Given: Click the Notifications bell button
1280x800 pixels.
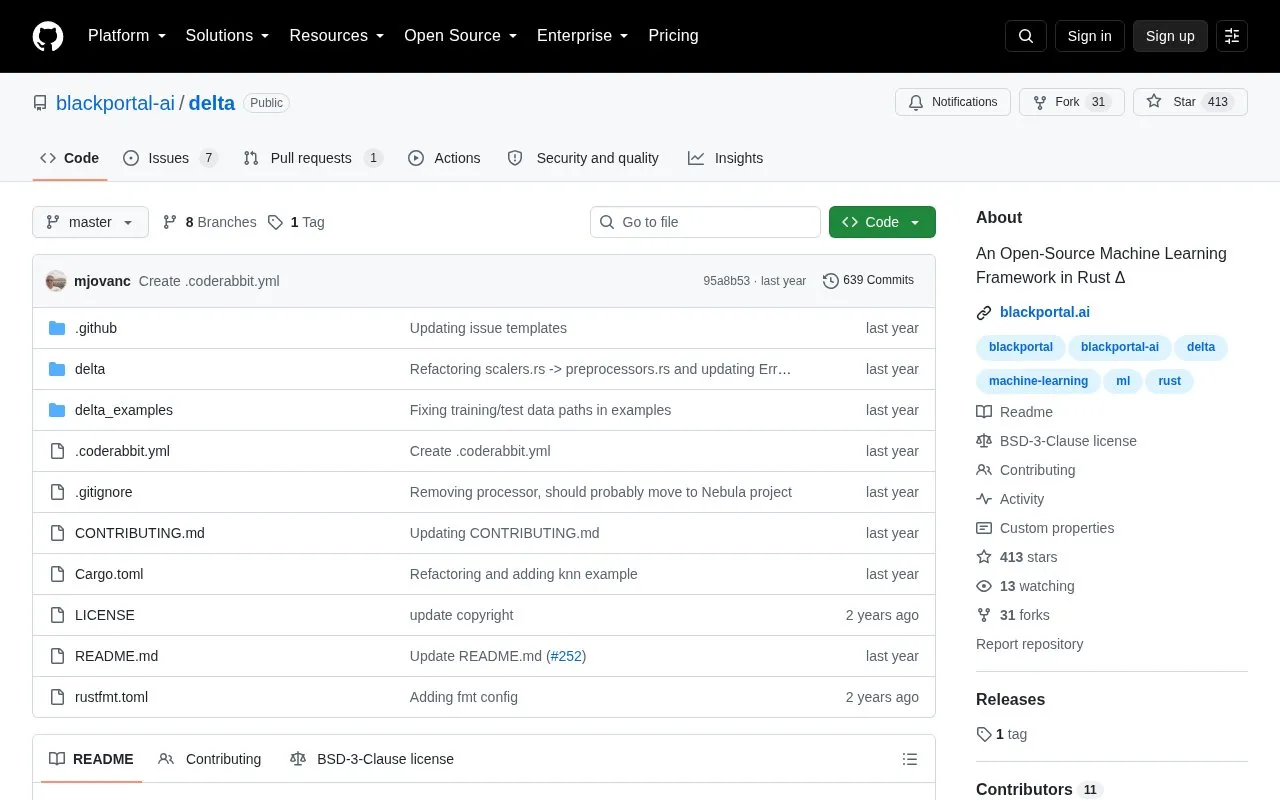Looking at the screenshot, I should pyautogui.click(x=953, y=102).
